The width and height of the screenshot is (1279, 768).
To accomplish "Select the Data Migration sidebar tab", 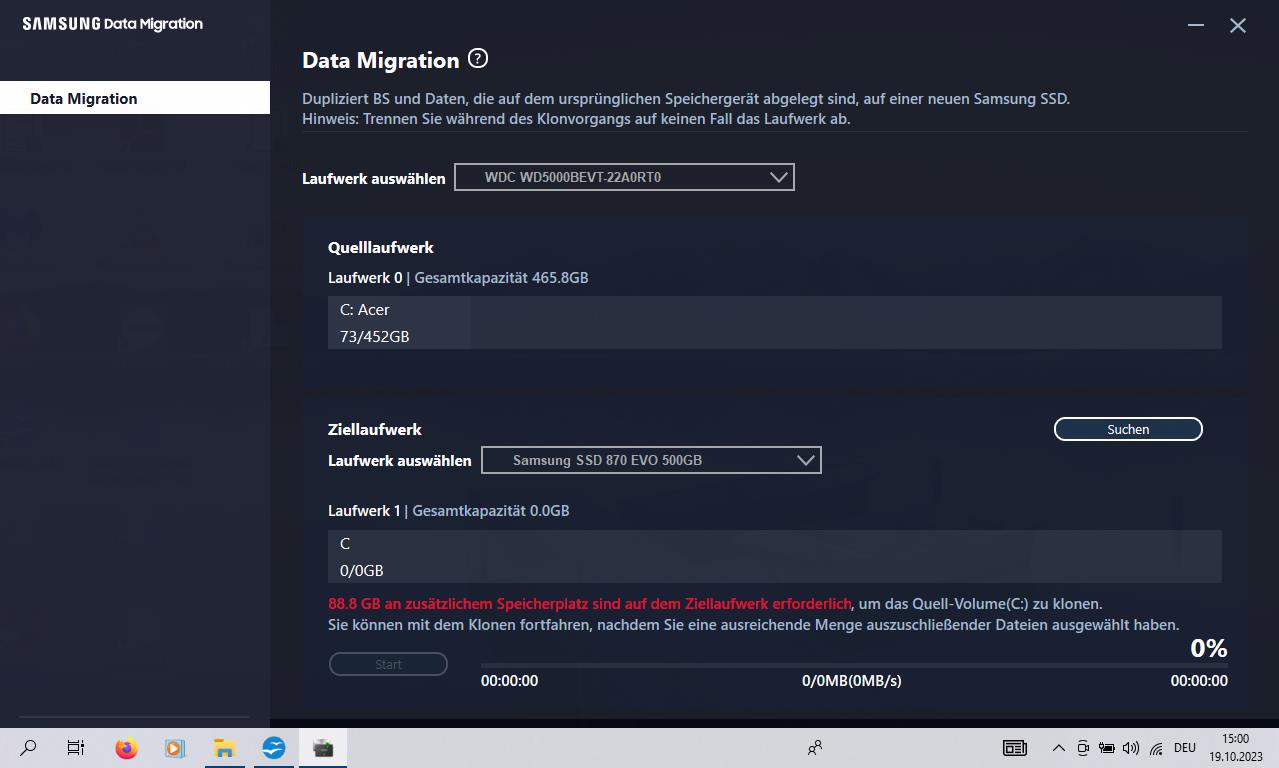I will point(135,98).
